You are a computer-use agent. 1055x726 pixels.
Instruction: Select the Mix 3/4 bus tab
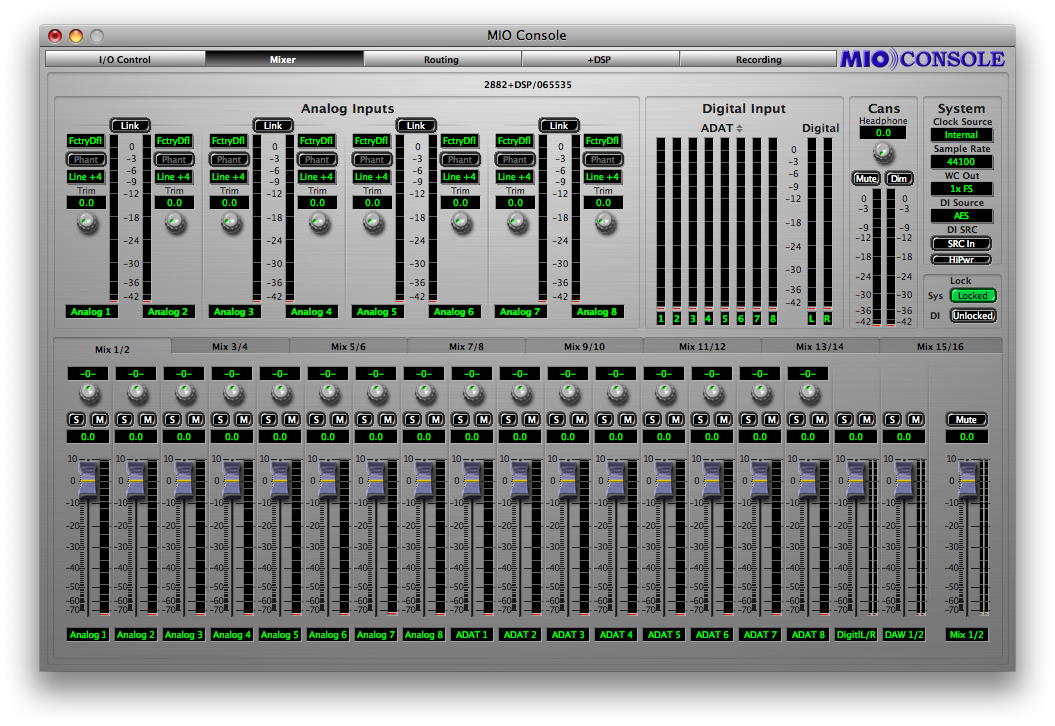click(230, 347)
